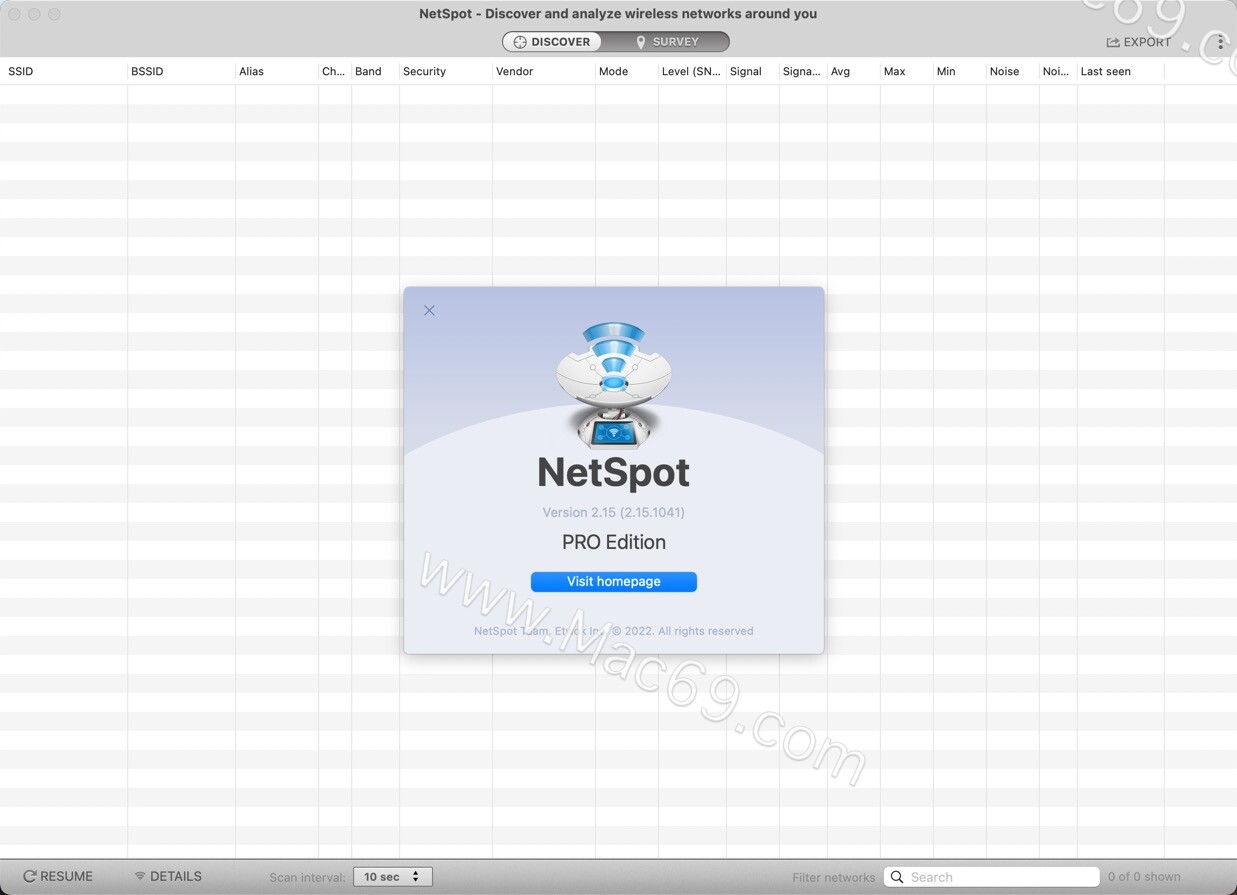Click the magnifier icon in the Search field
1237x895 pixels.
(x=898, y=876)
